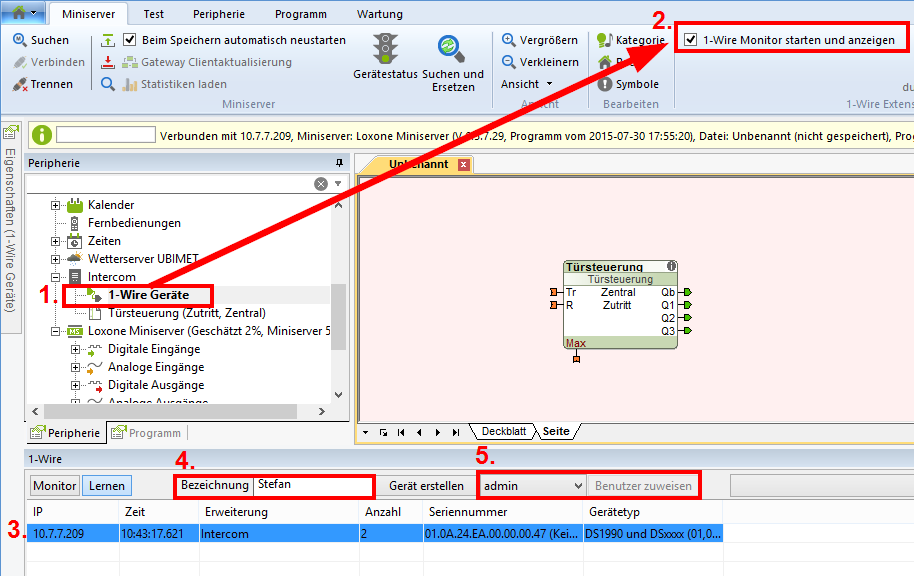The height and width of the screenshot is (576, 914).
Task: Click the Monitor button in 1-Wire panel
Action: [x=55, y=486]
